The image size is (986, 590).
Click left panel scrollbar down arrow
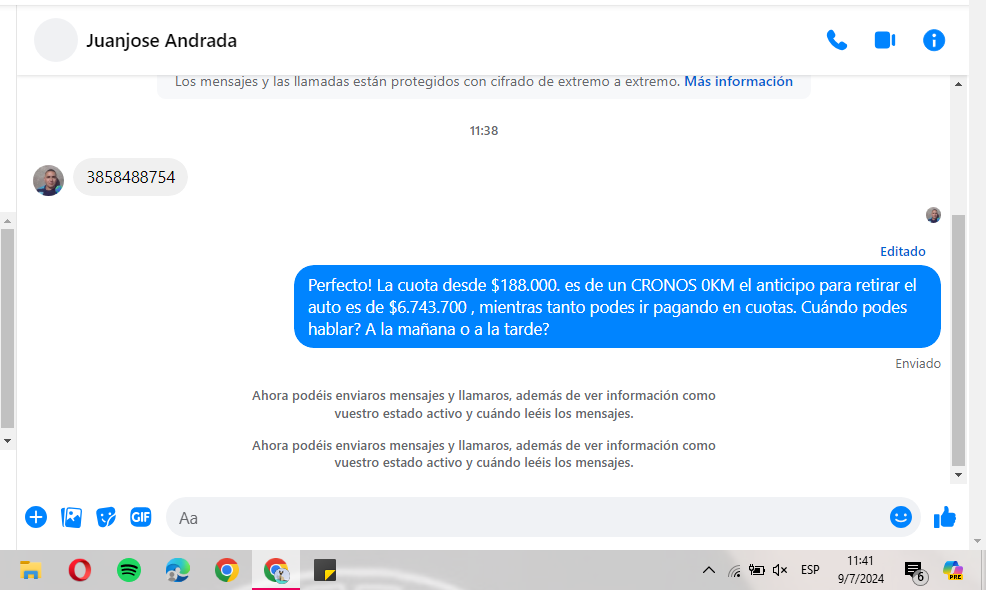8,441
